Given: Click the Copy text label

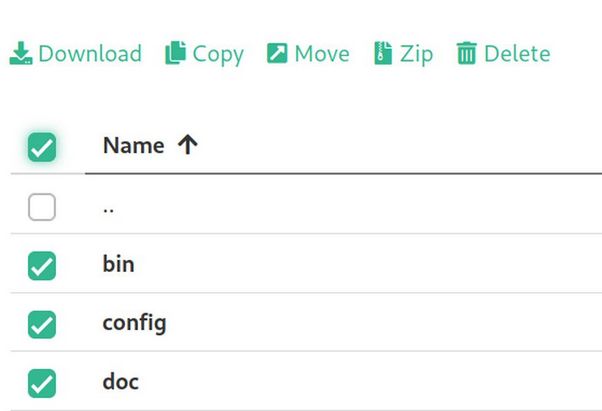Looking at the screenshot, I should (218, 54).
